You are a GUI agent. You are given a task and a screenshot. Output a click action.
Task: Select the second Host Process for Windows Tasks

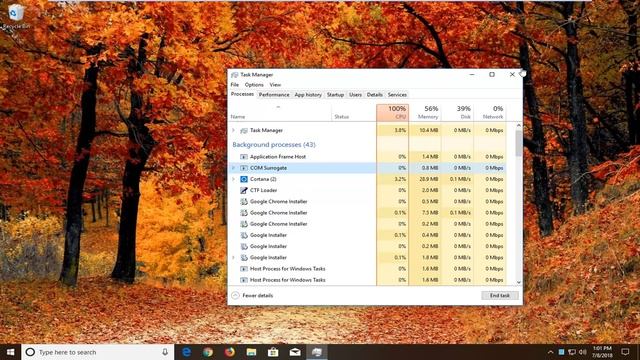tap(367, 280)
